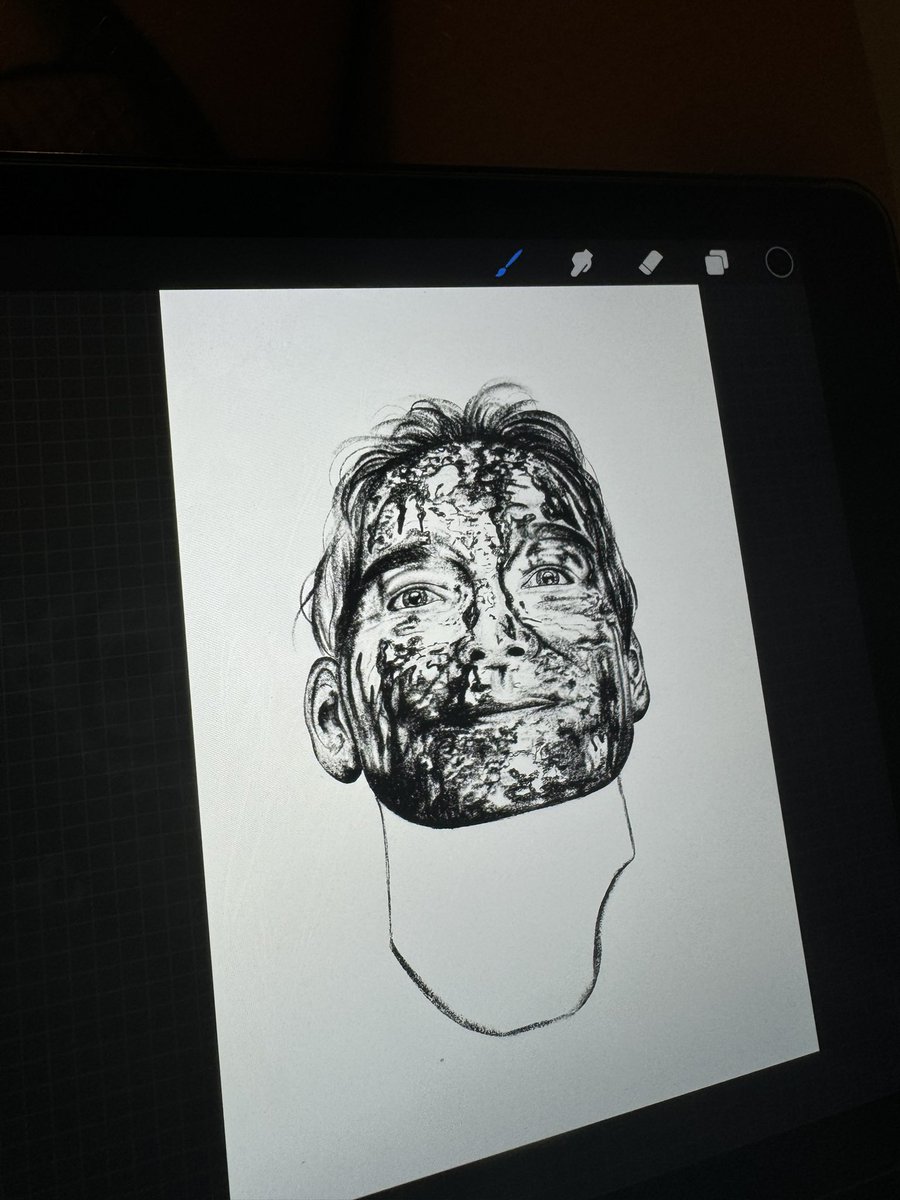Select the Eraser tool
This screenshot has height=1200, width=900.
[650, 262]
